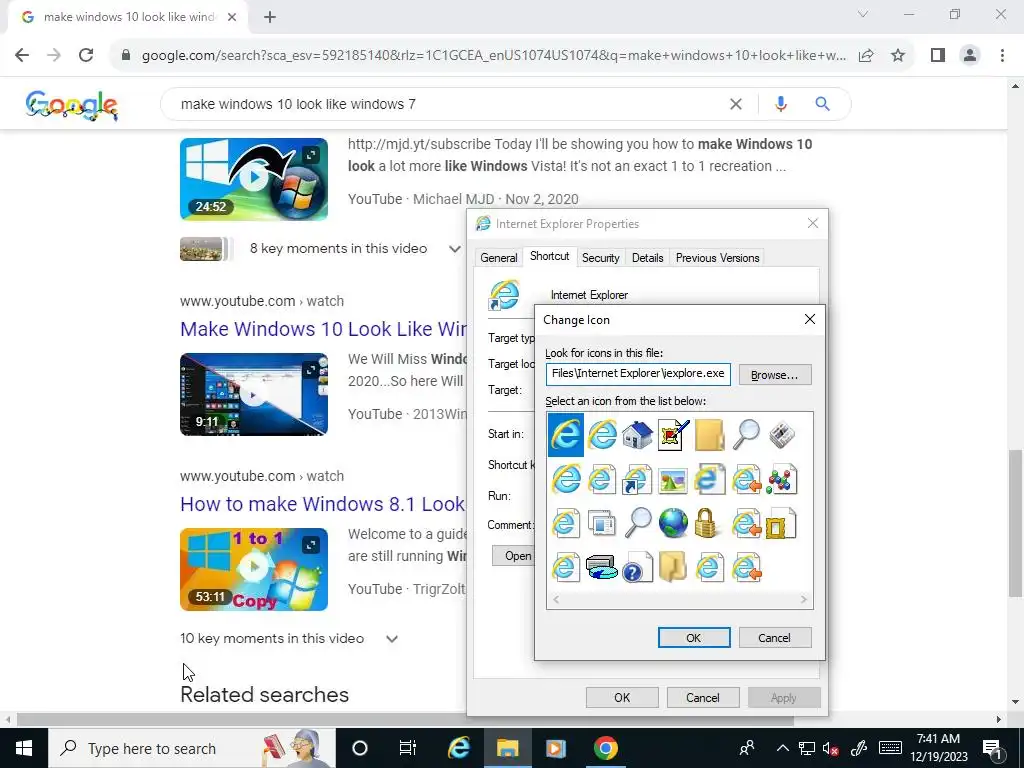
Task: Select the flat closed folder icon
Action: 709,435
